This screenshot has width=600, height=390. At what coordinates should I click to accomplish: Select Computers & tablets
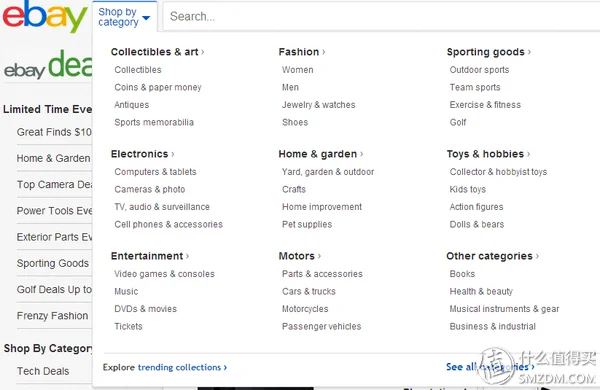[x=155, y=172]
